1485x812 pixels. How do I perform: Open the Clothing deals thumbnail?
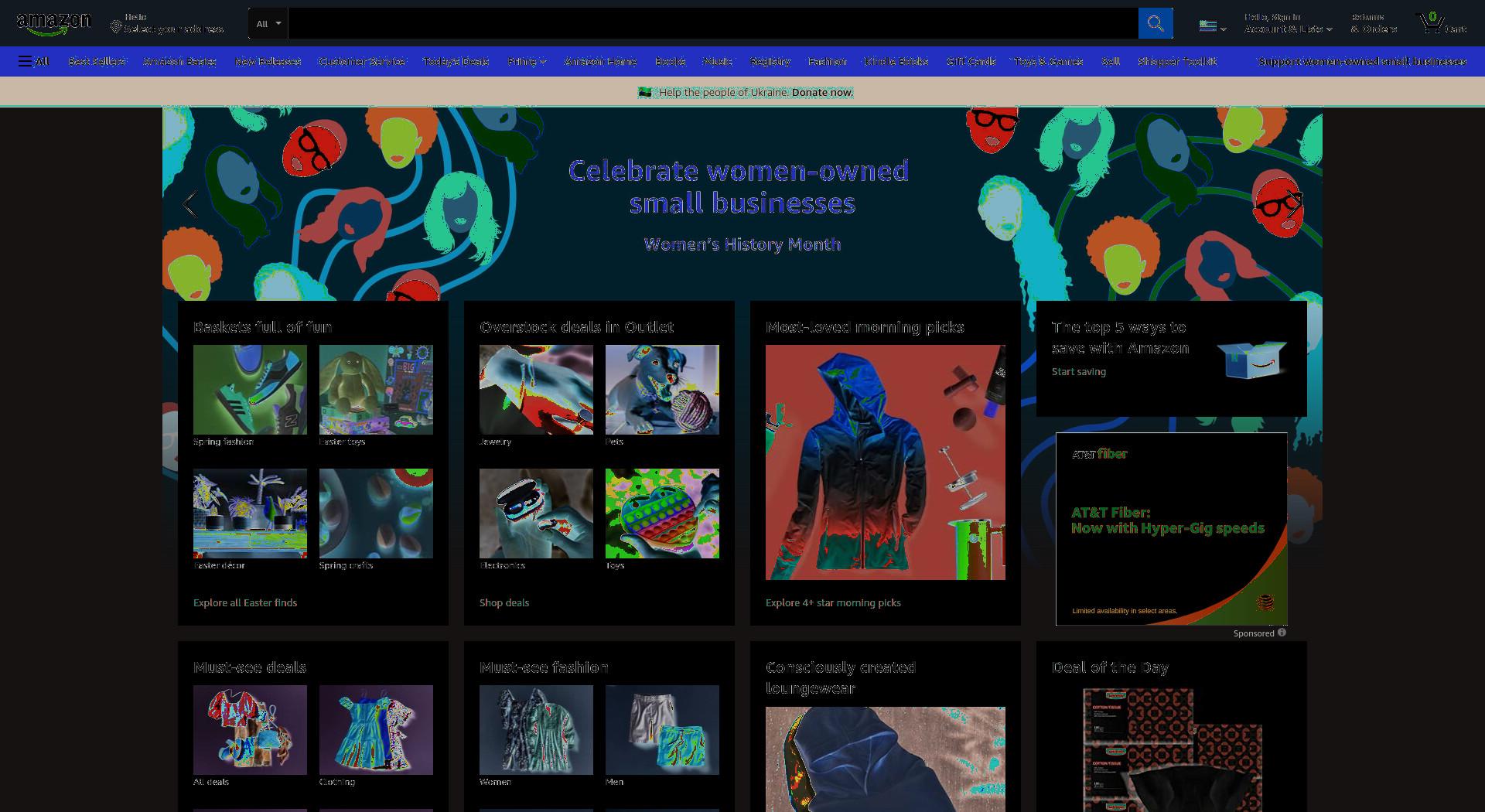pos(376,730)
